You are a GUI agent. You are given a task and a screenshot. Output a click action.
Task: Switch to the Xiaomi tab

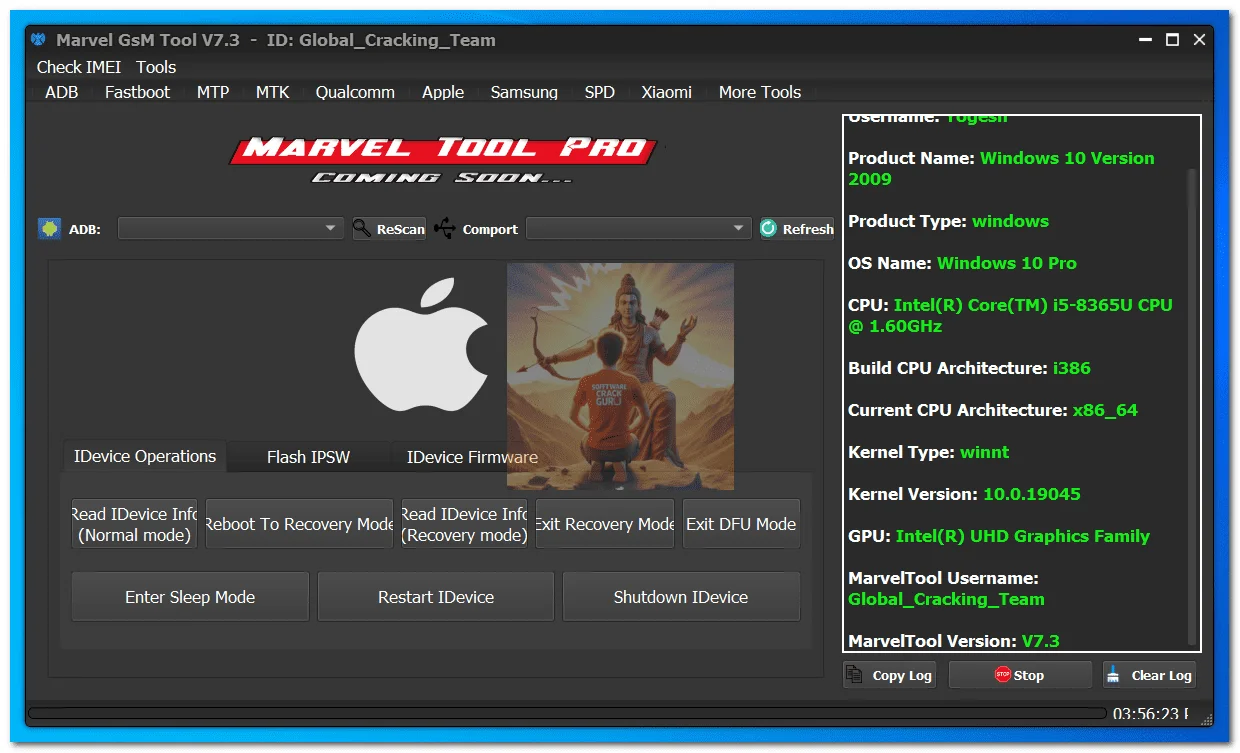(666, 92)
